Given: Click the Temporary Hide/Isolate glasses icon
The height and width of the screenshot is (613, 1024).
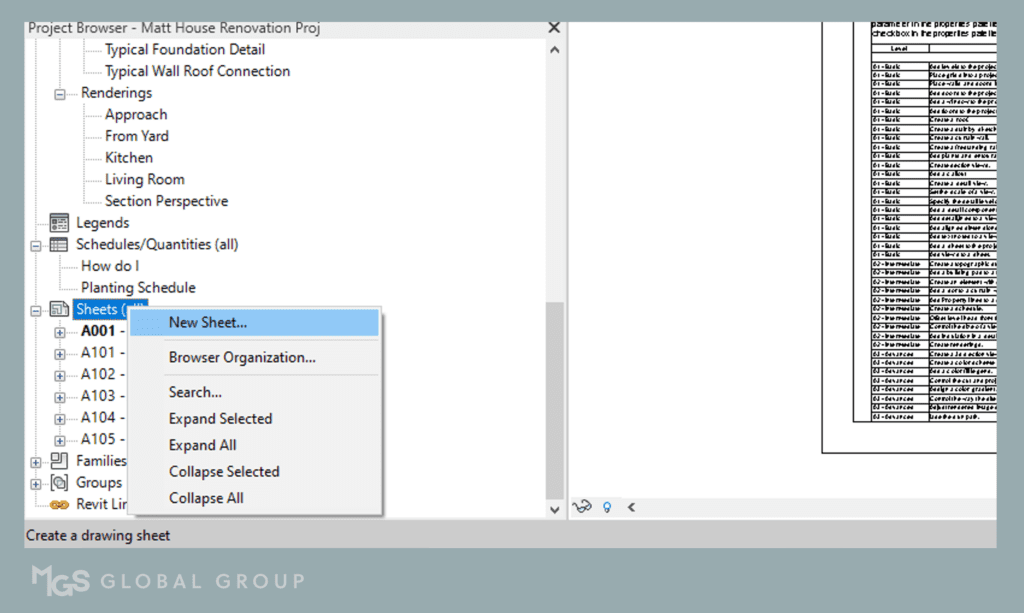Looking at the screenshot, I should click(x=582, y=507).
